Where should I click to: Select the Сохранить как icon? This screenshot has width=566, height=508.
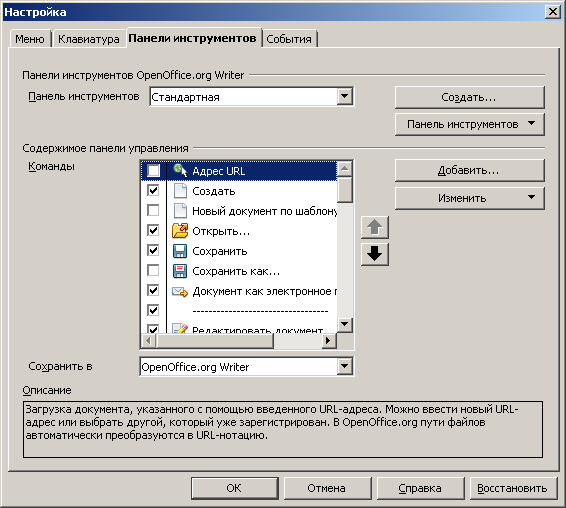pos(180,271)
